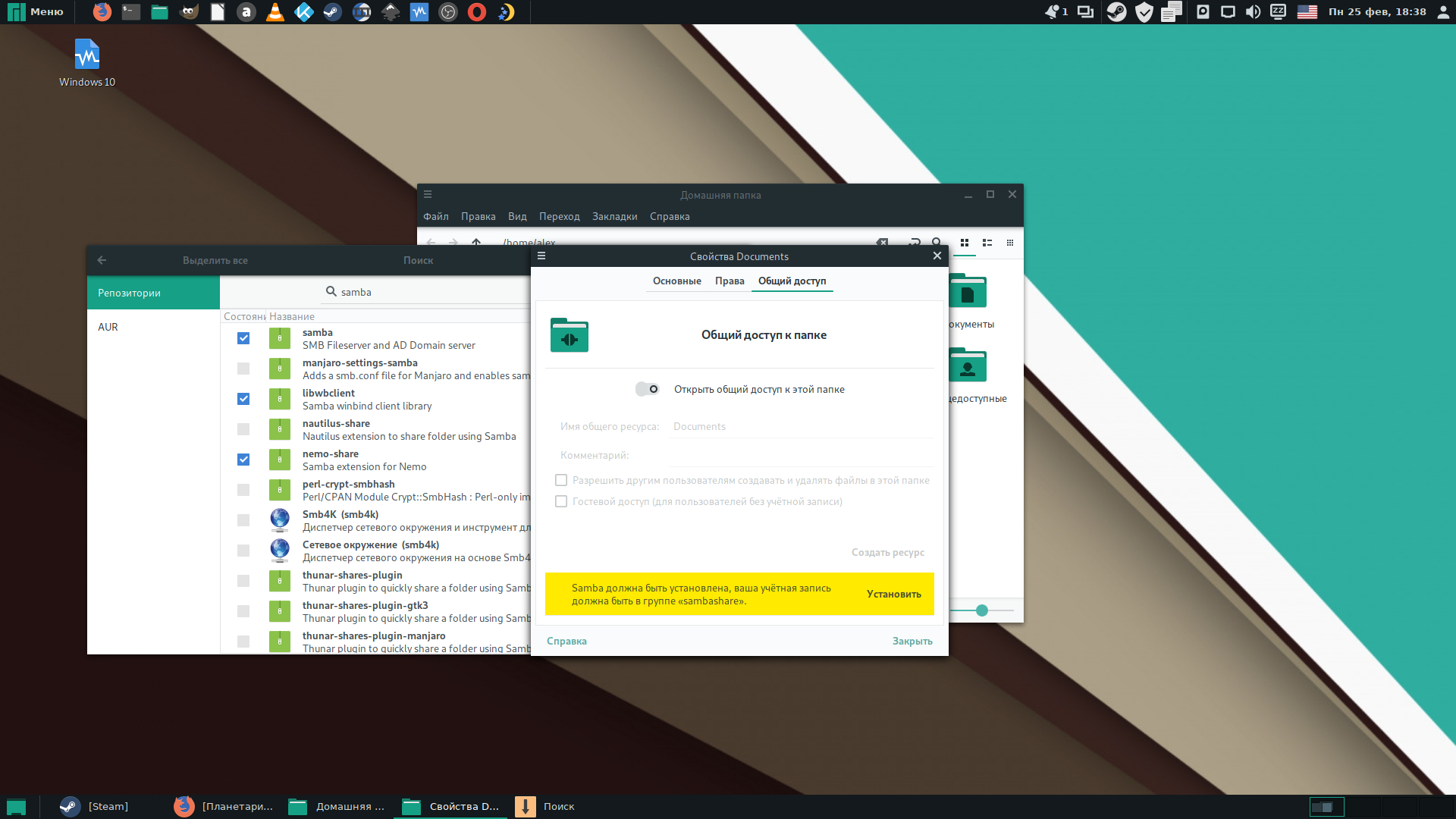Uncheck the samba package checkbox
The height and width of the screenshot is (819, 1456).
[243, 338]
